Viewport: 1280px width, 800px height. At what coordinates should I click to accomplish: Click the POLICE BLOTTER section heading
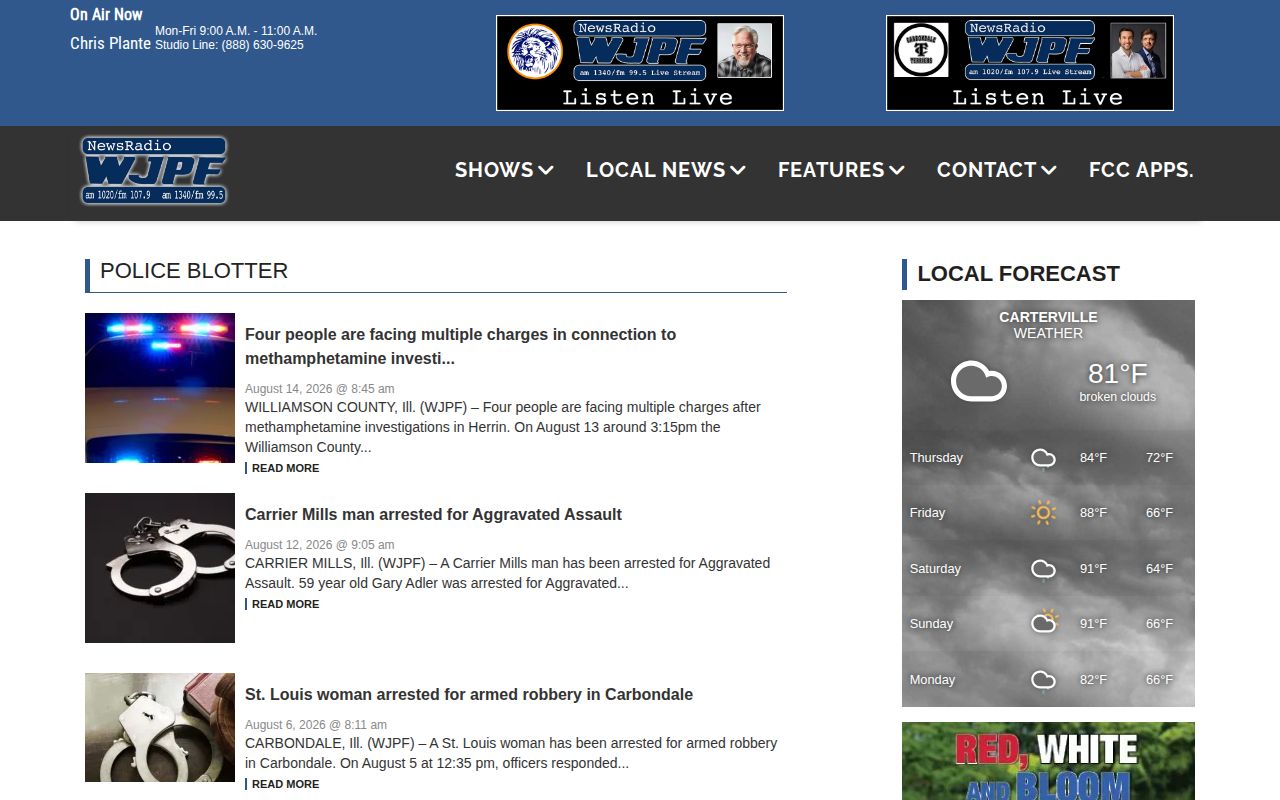click(194, 271)
